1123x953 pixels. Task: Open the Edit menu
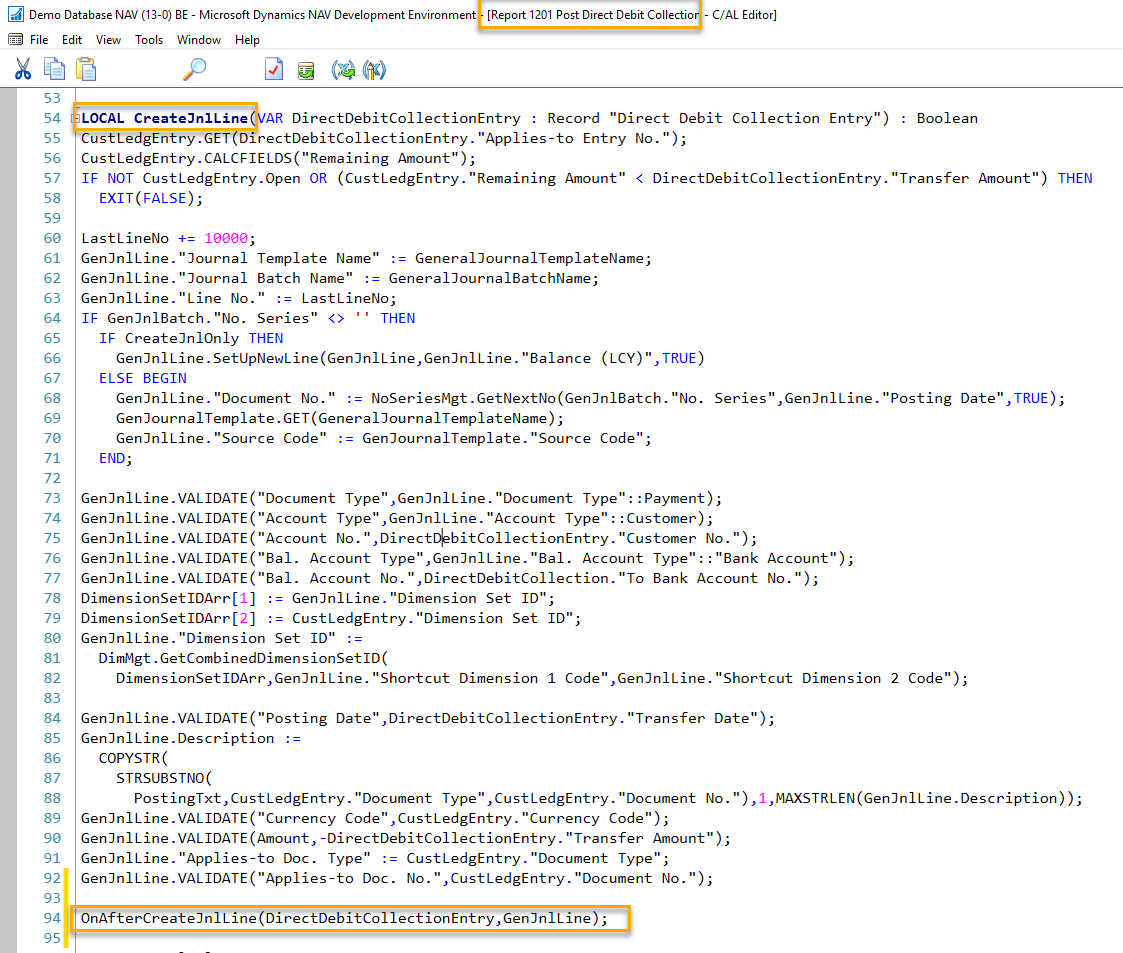pos(71,40)
